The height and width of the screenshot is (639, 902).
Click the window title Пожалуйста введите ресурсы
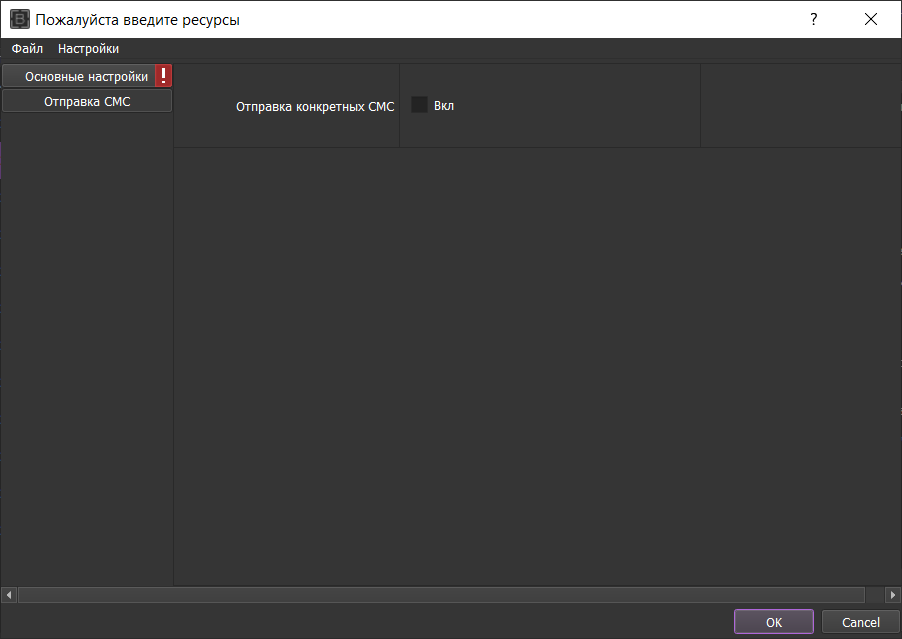click(x=138, y=19)
